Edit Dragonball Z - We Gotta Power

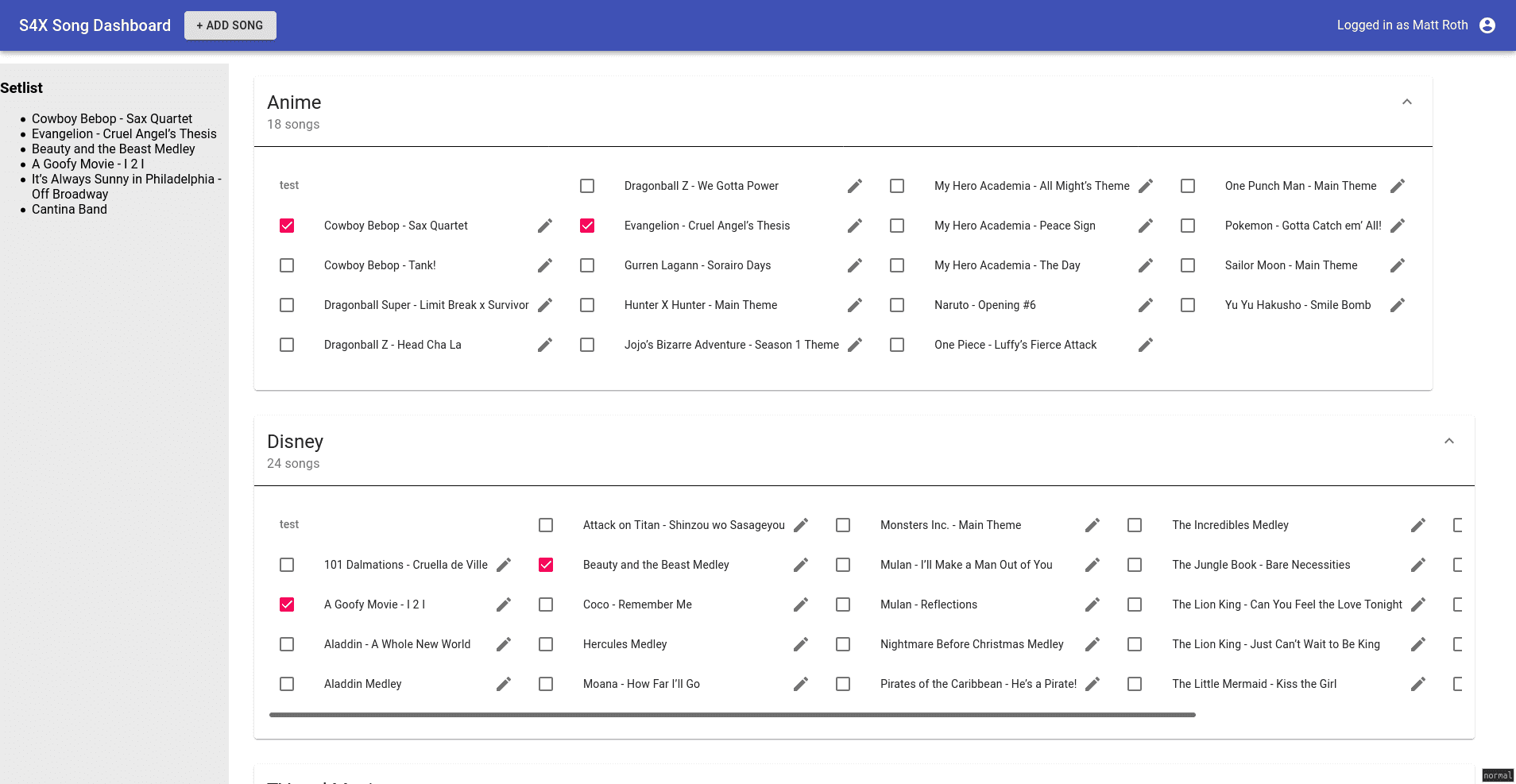tap(855, 186)
